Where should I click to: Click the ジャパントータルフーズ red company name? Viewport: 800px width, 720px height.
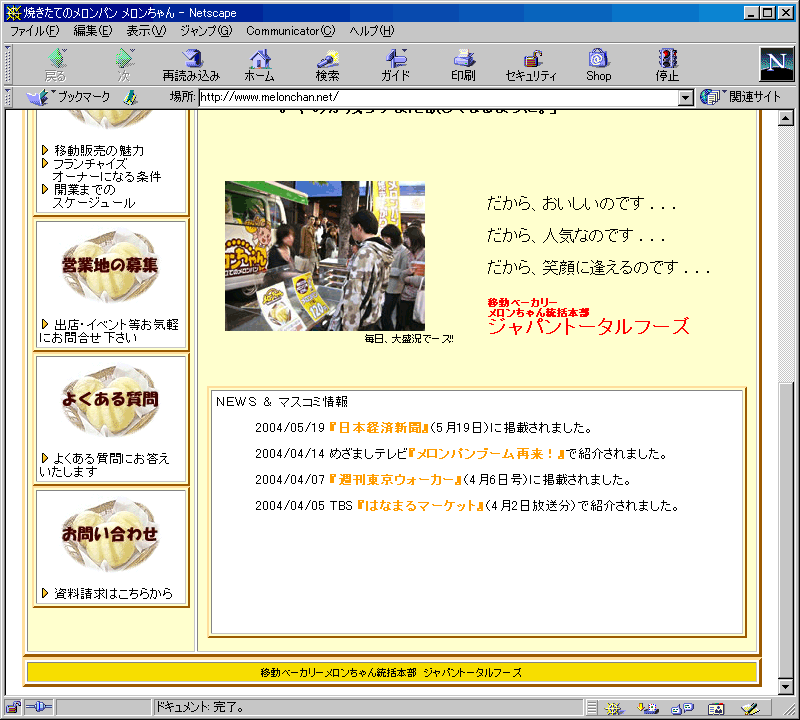(588, 327)
